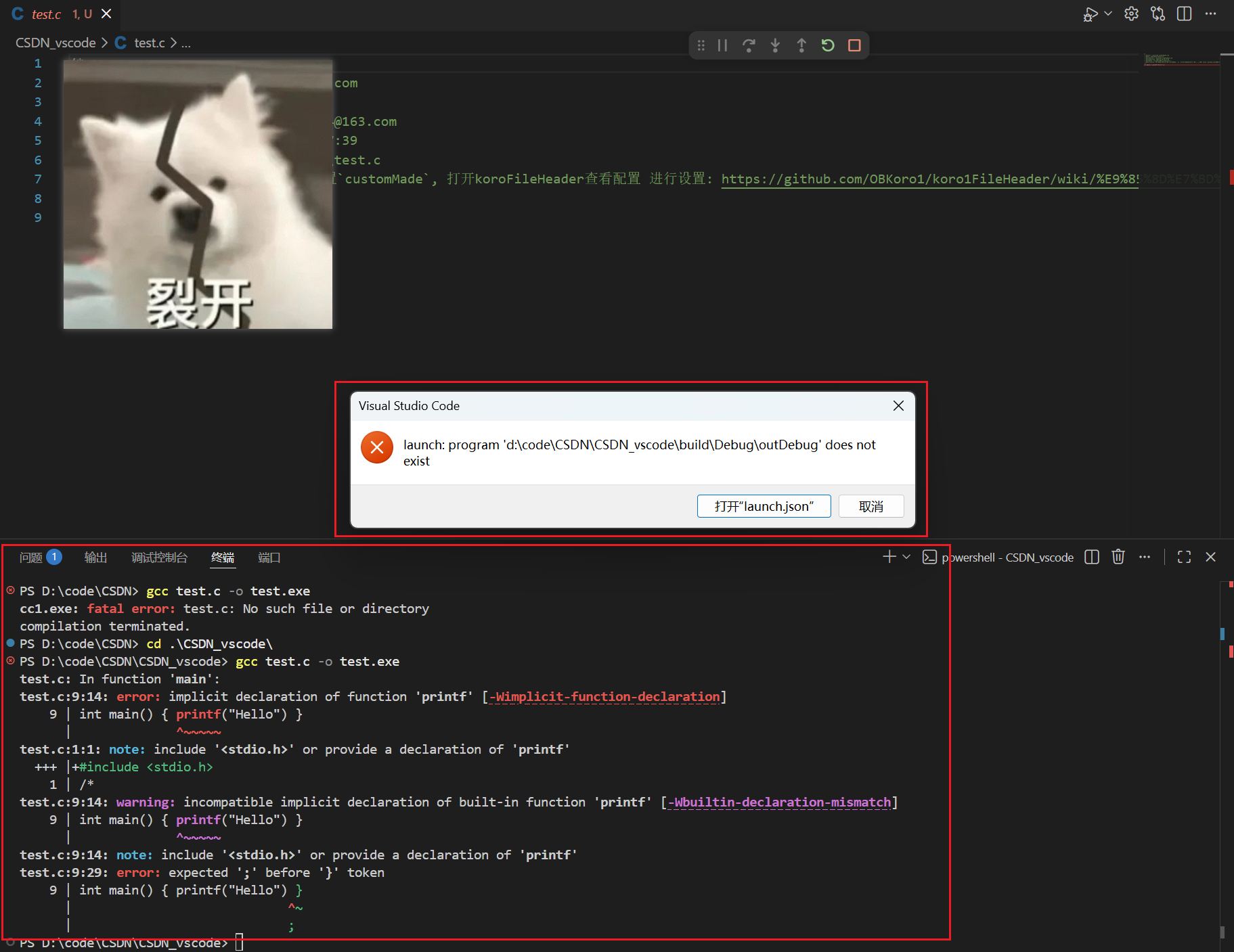Restart the debug session
This screenshot has width=1234, height=952.
click(x=828, y=45)
